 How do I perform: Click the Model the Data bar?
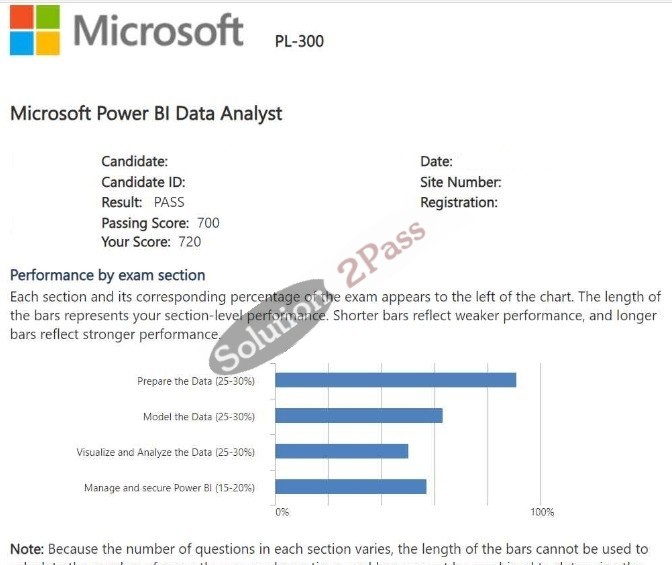pyautogui.click(x=359, y=416)
